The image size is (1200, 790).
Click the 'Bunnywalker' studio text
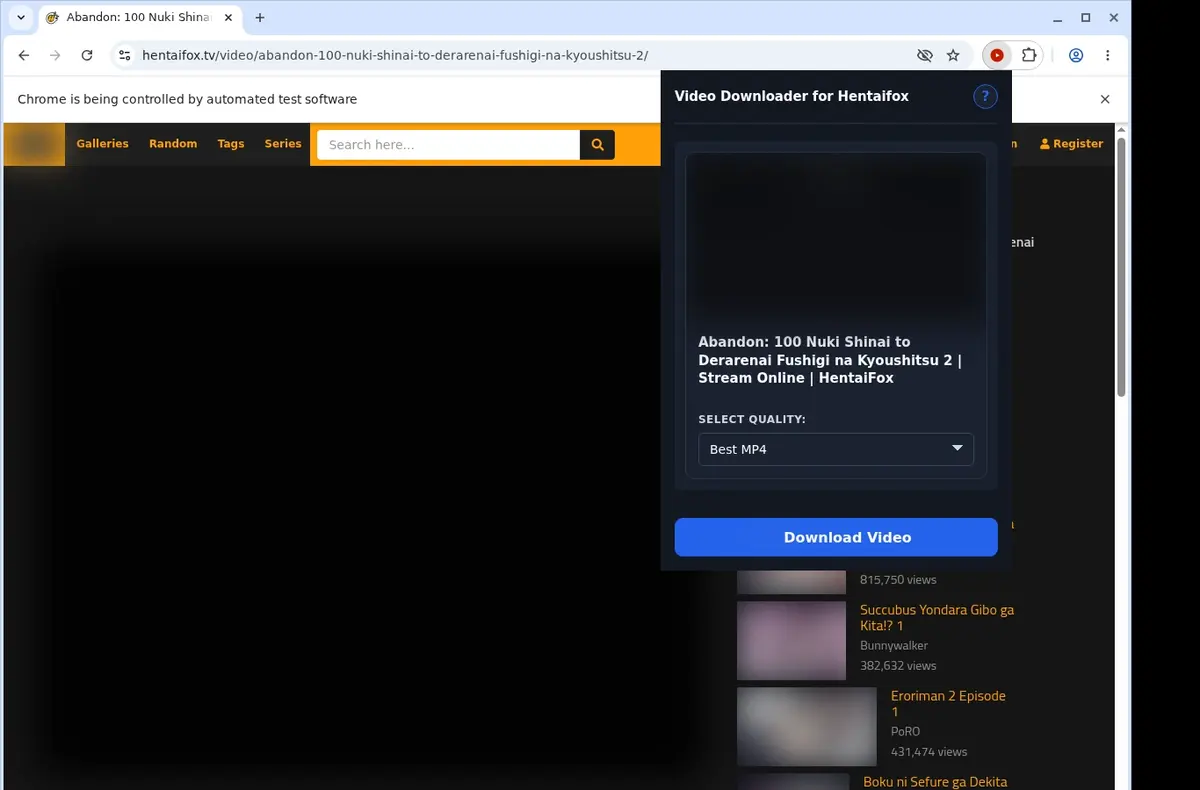tap(894, 646)
